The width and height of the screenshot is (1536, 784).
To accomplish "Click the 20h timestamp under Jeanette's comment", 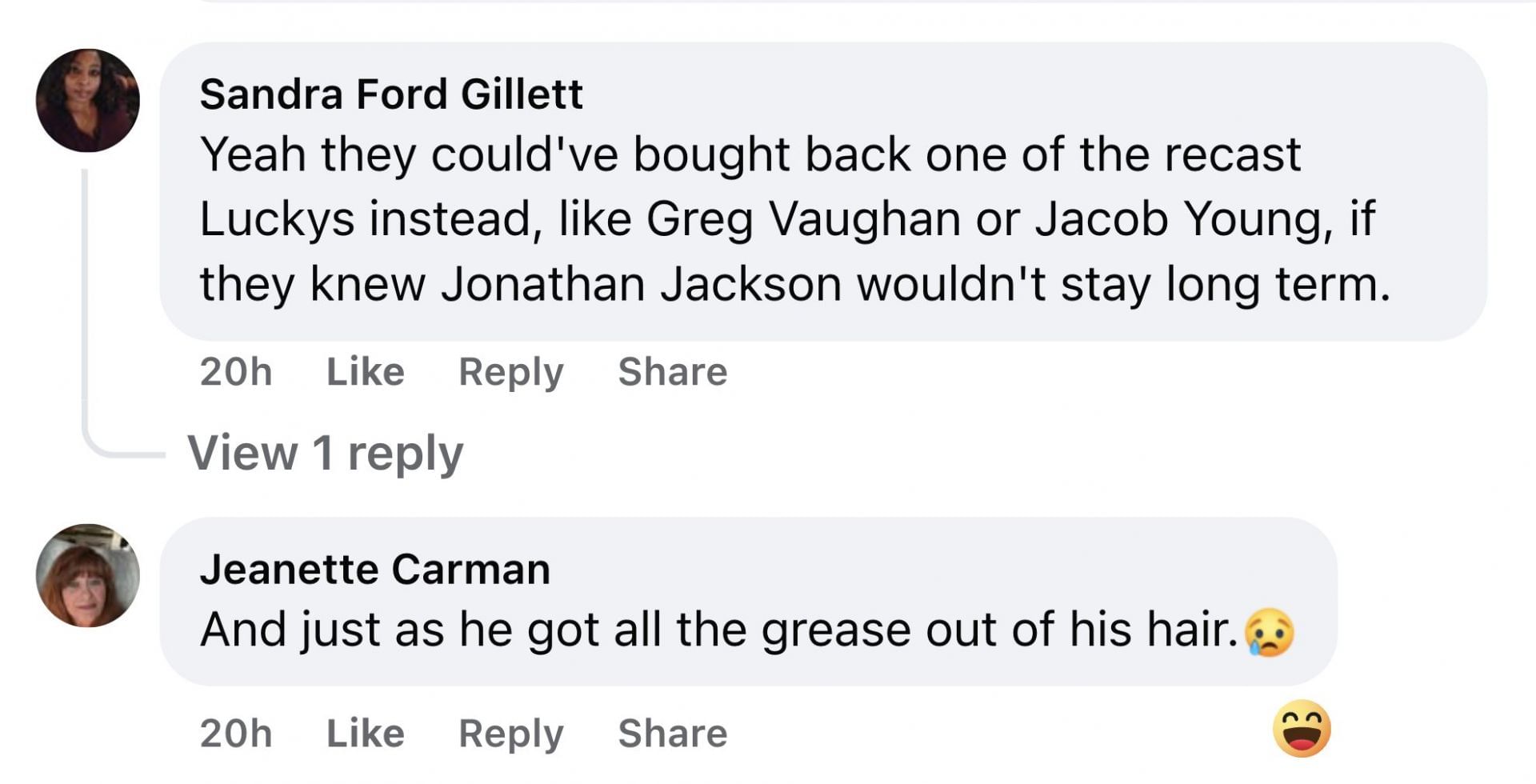I will coord(236,734).
